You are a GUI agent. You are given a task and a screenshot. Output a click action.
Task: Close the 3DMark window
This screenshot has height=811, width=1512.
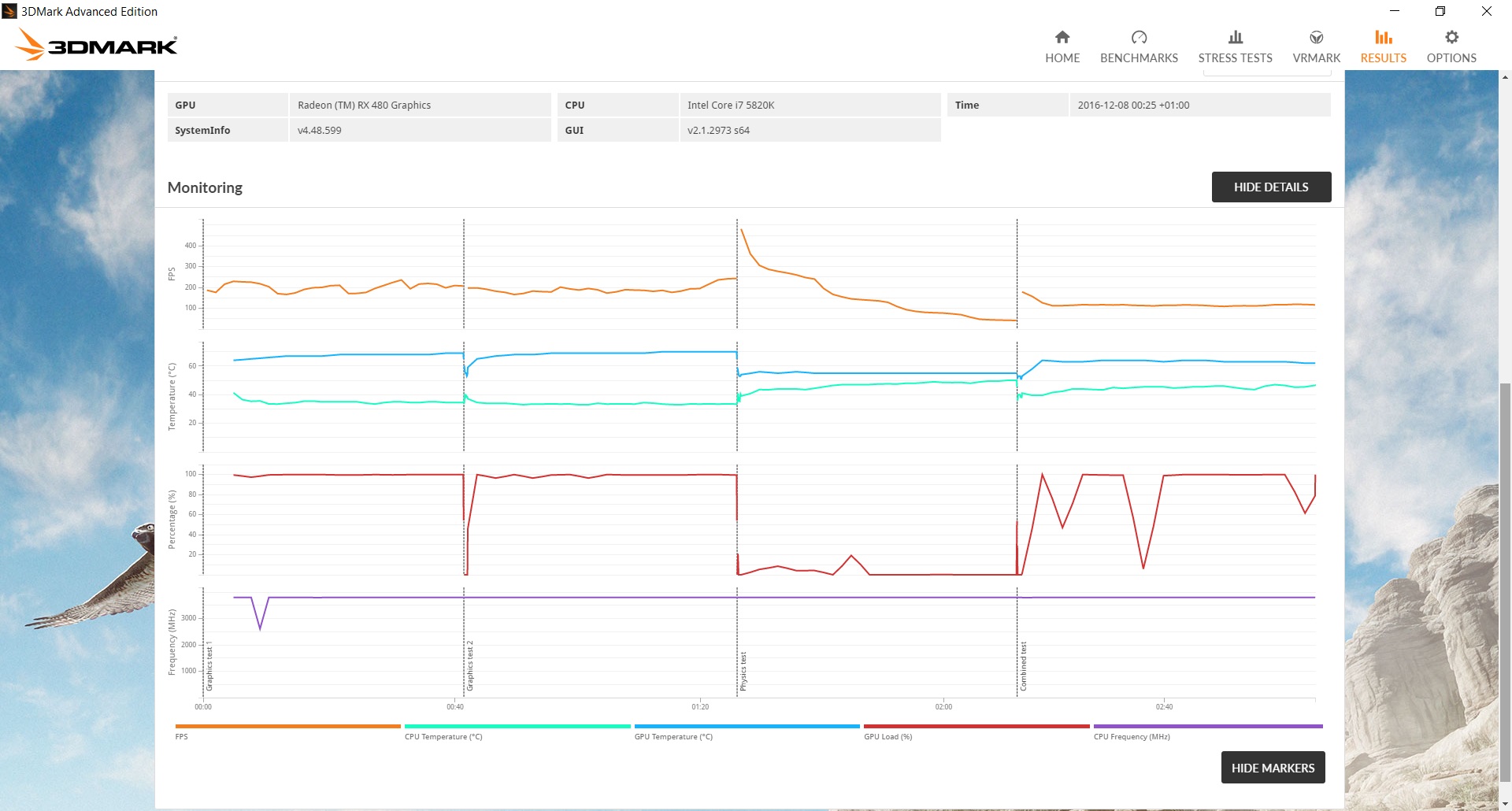[x=1487, y=11]
